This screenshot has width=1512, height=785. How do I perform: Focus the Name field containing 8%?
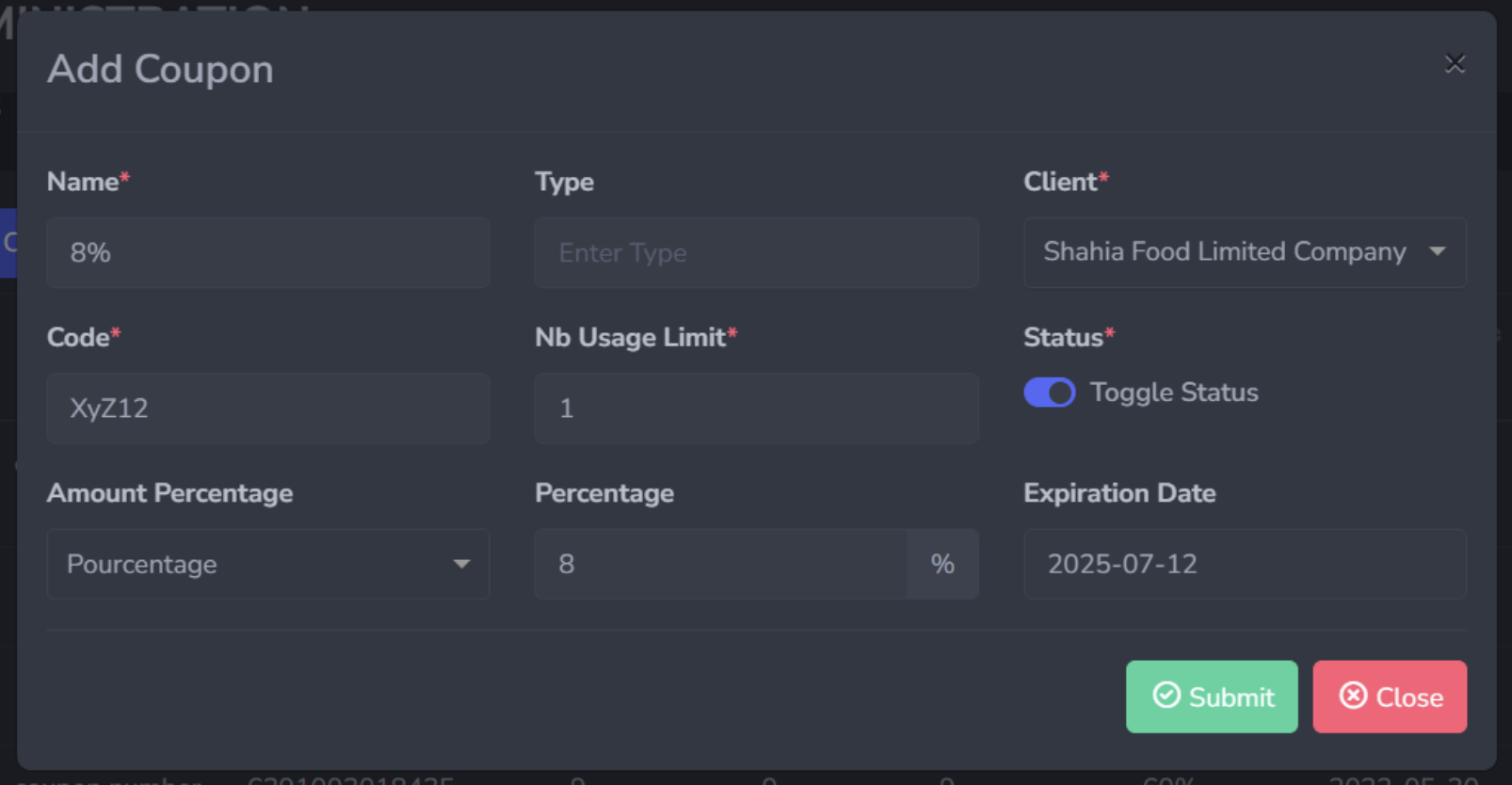tap(268, 252)
